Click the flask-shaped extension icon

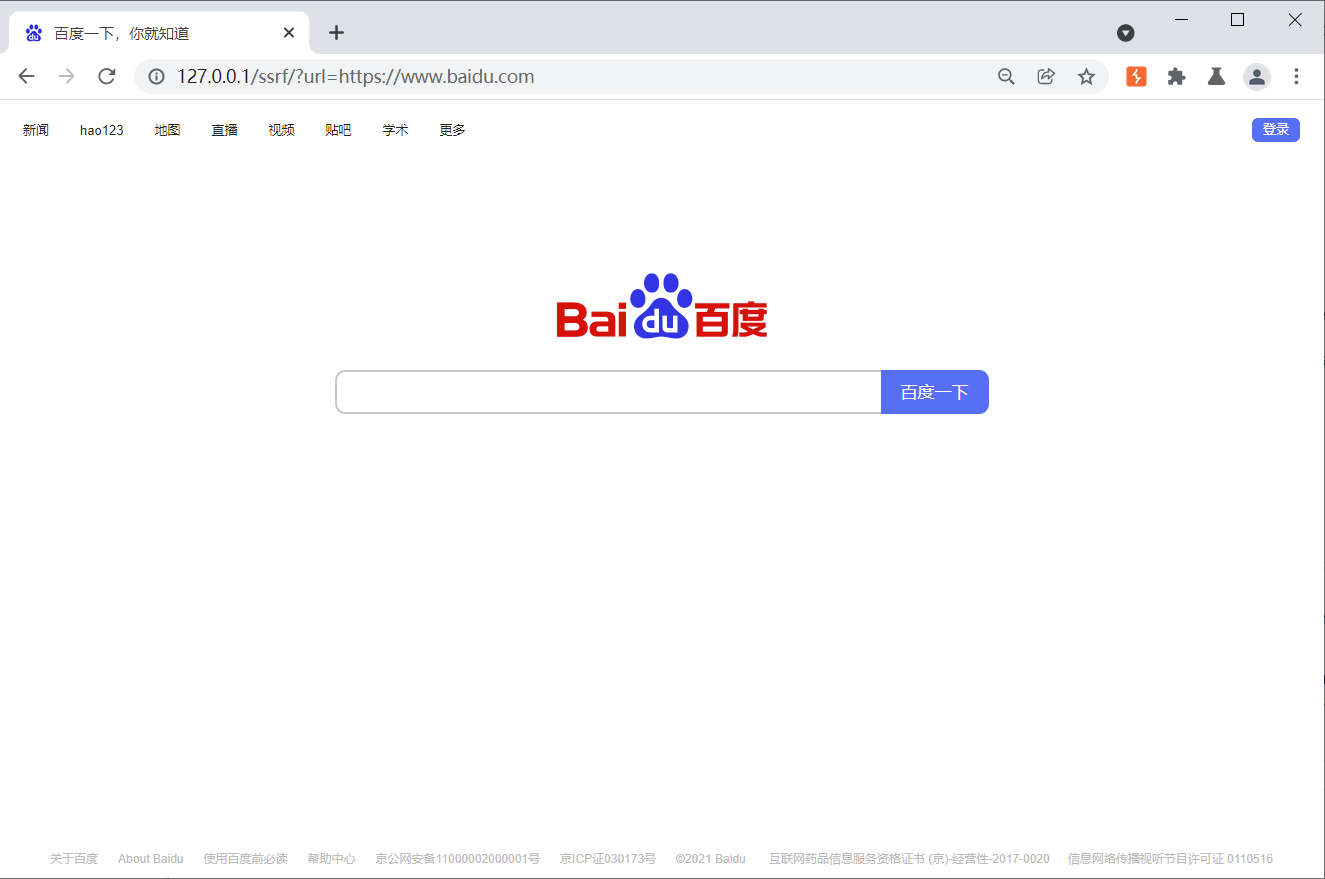pos(1216,76)
